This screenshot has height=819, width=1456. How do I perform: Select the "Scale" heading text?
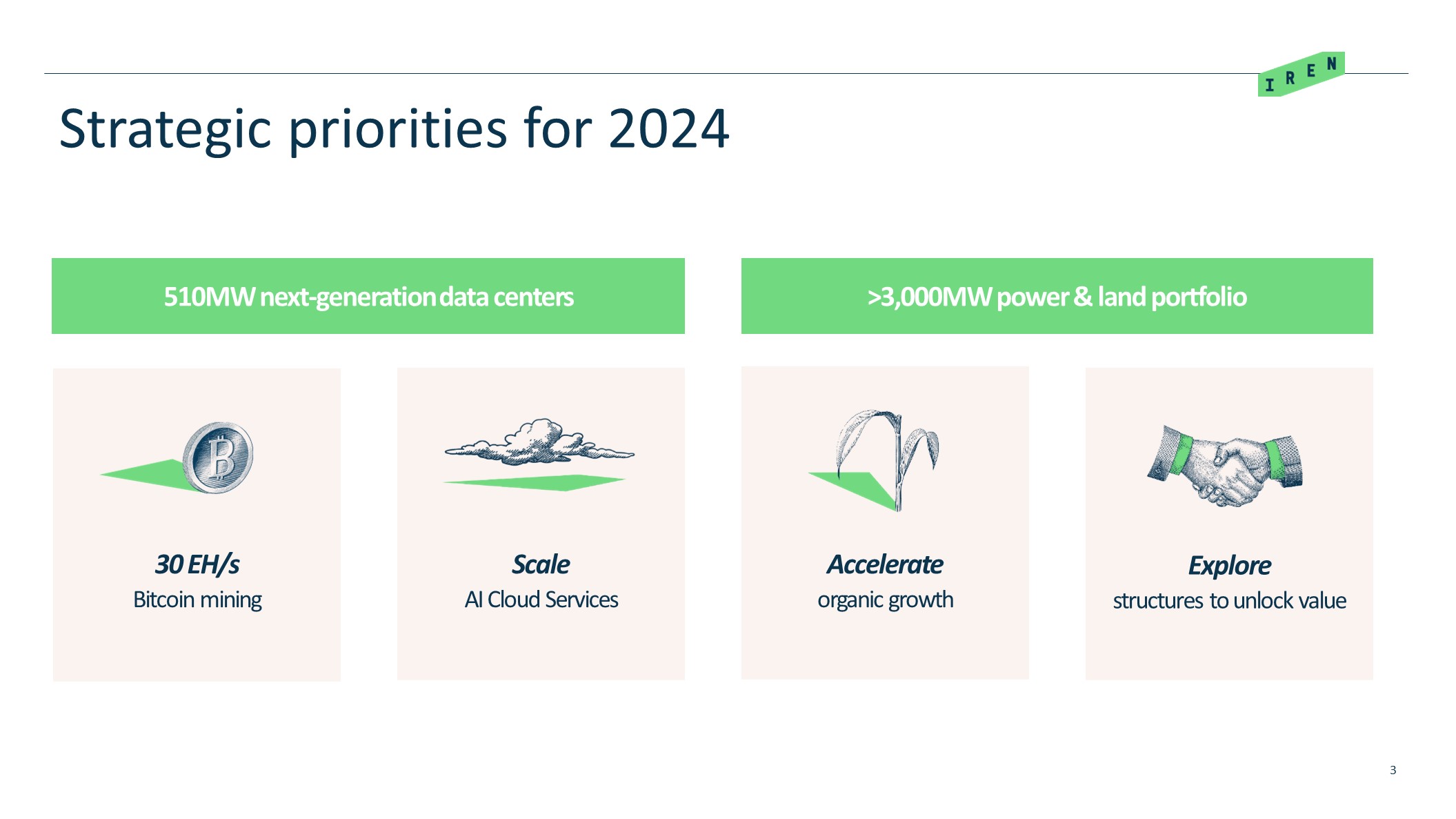click(541, 564)
